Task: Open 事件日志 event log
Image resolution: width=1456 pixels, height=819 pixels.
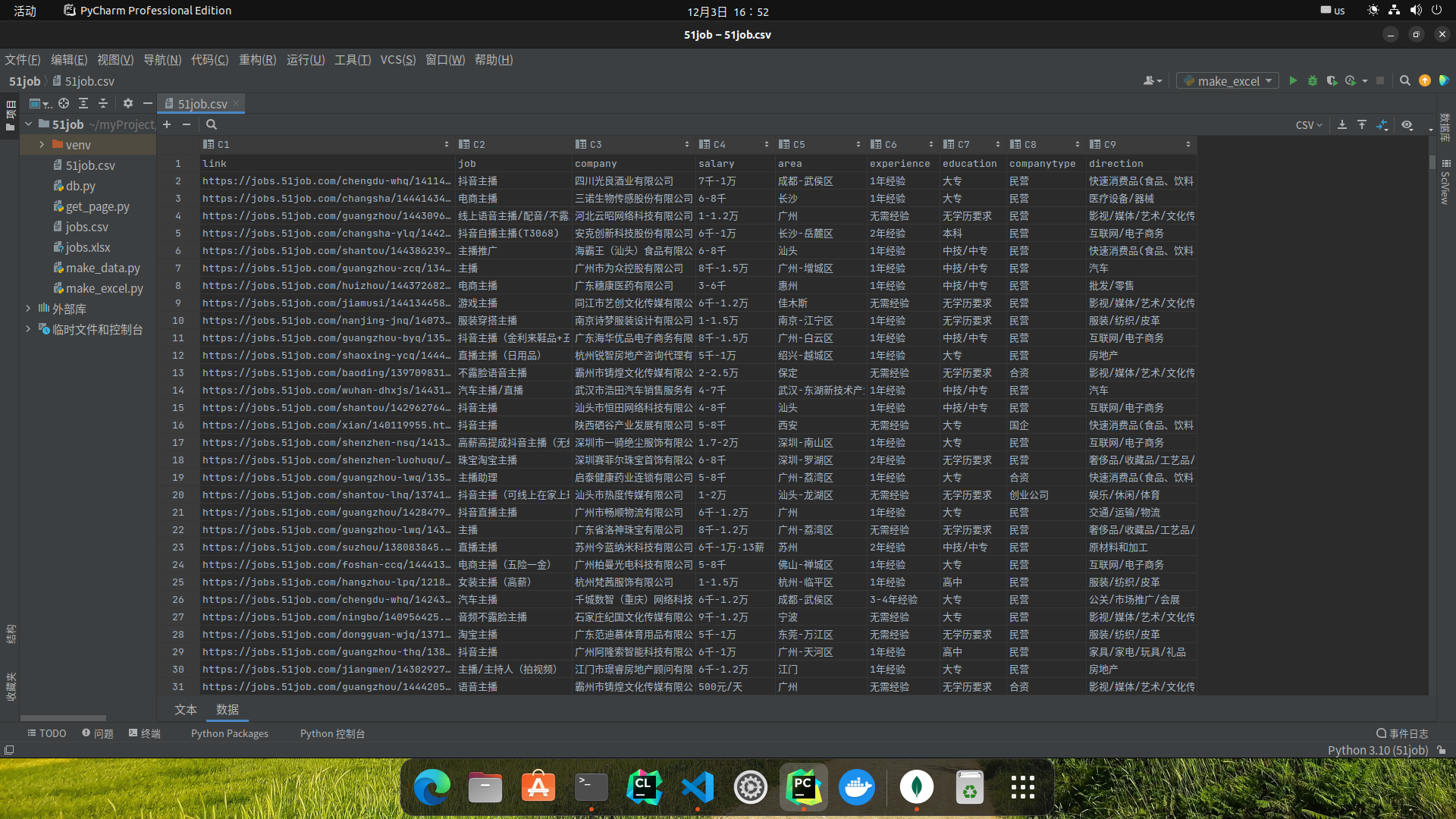Action: (1402, 733)
